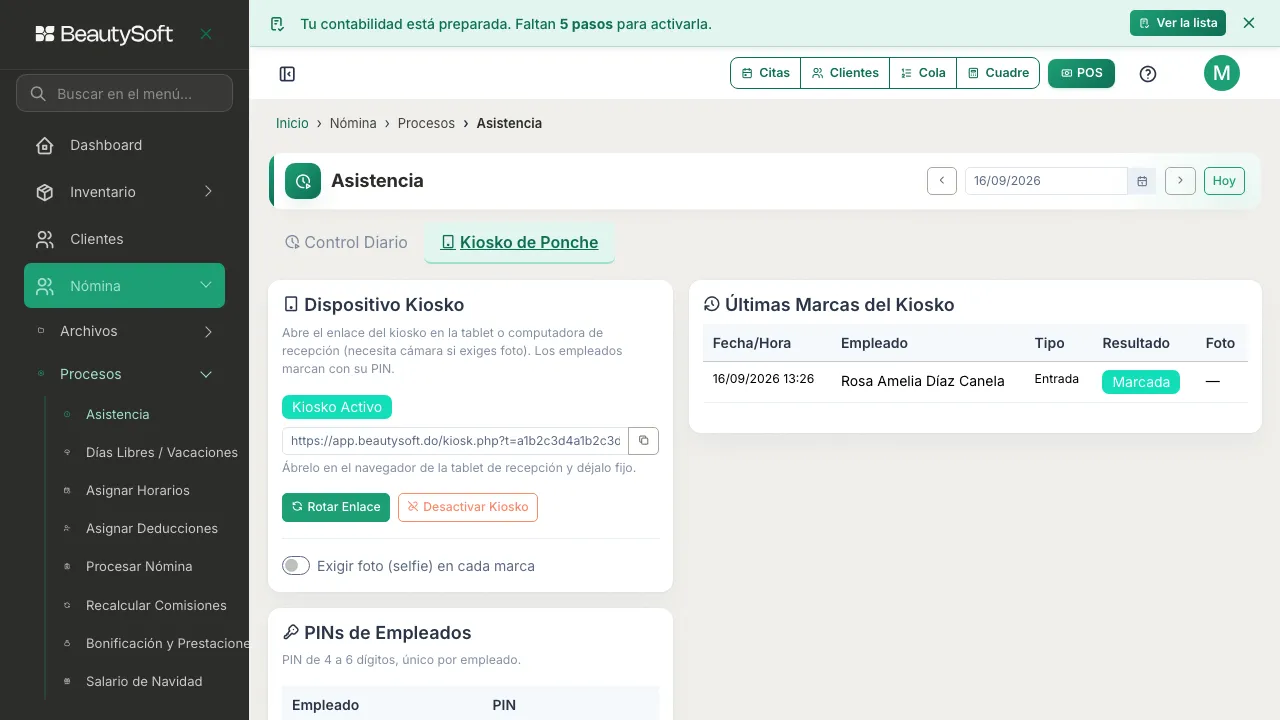
Task: Click Inicio breadcrumb link
Action: click(292, 123)
